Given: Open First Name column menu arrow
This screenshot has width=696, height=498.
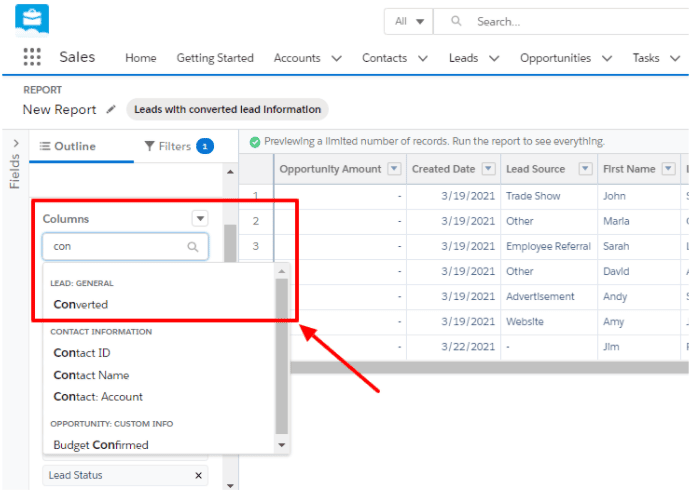Looking at the screenshot, I should tap(668, 169).
